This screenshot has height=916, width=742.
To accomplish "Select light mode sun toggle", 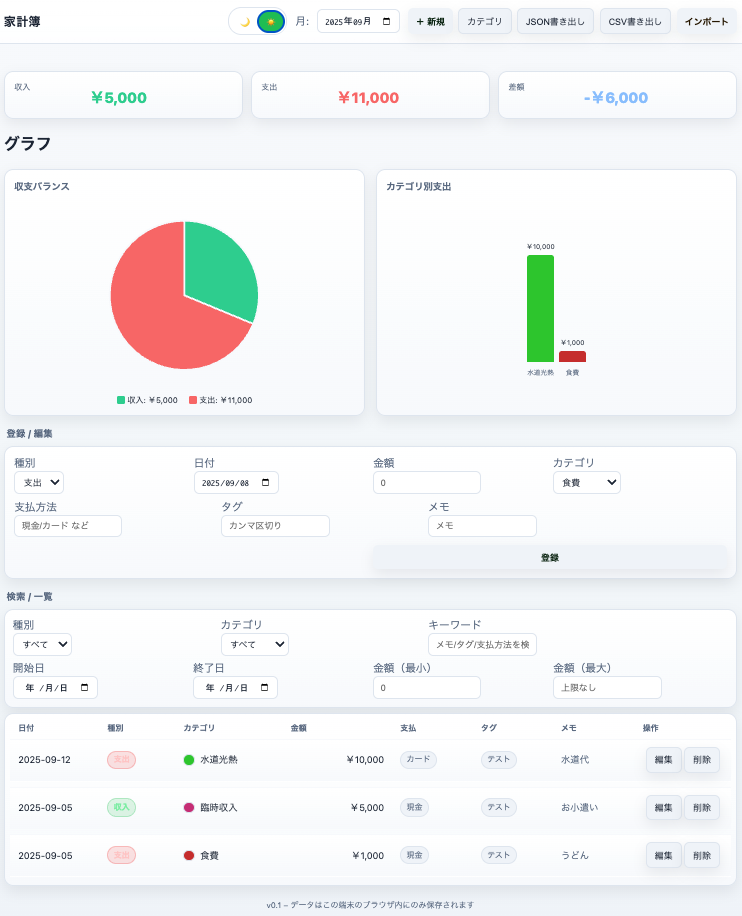I will pyautogui.click(x=271, y=22).
